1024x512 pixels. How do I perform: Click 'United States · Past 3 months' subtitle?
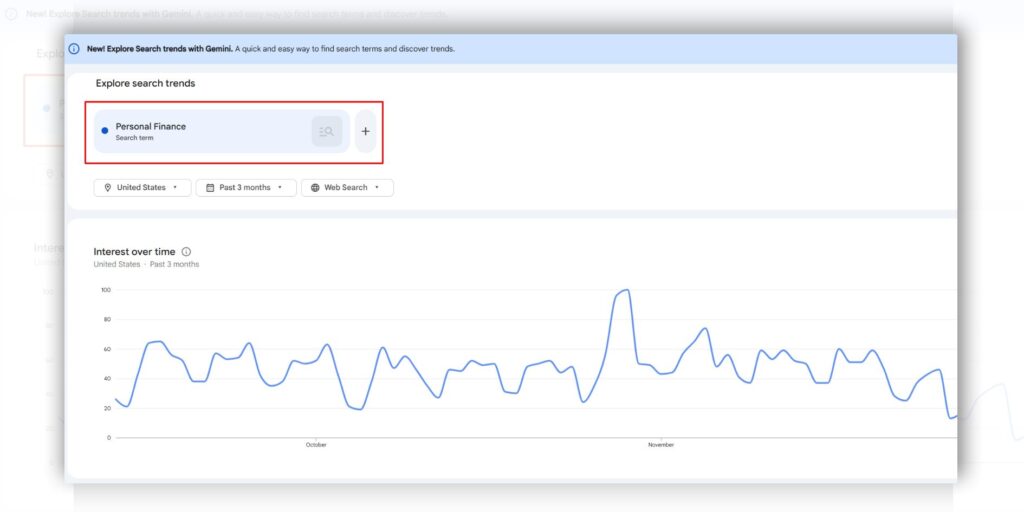click(x=146, y=264)
